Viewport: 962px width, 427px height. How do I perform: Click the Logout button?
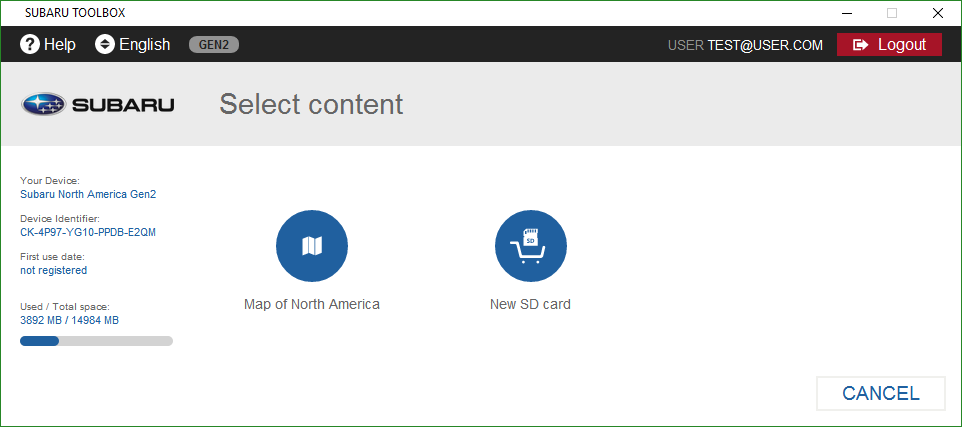[889, 44]
